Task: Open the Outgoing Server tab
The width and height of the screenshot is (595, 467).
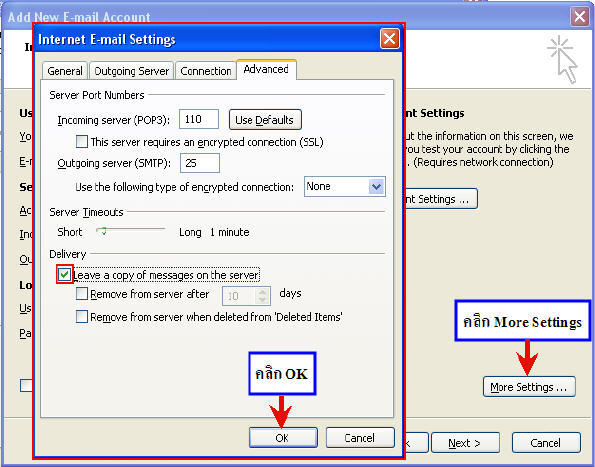Action: point(132,71)
